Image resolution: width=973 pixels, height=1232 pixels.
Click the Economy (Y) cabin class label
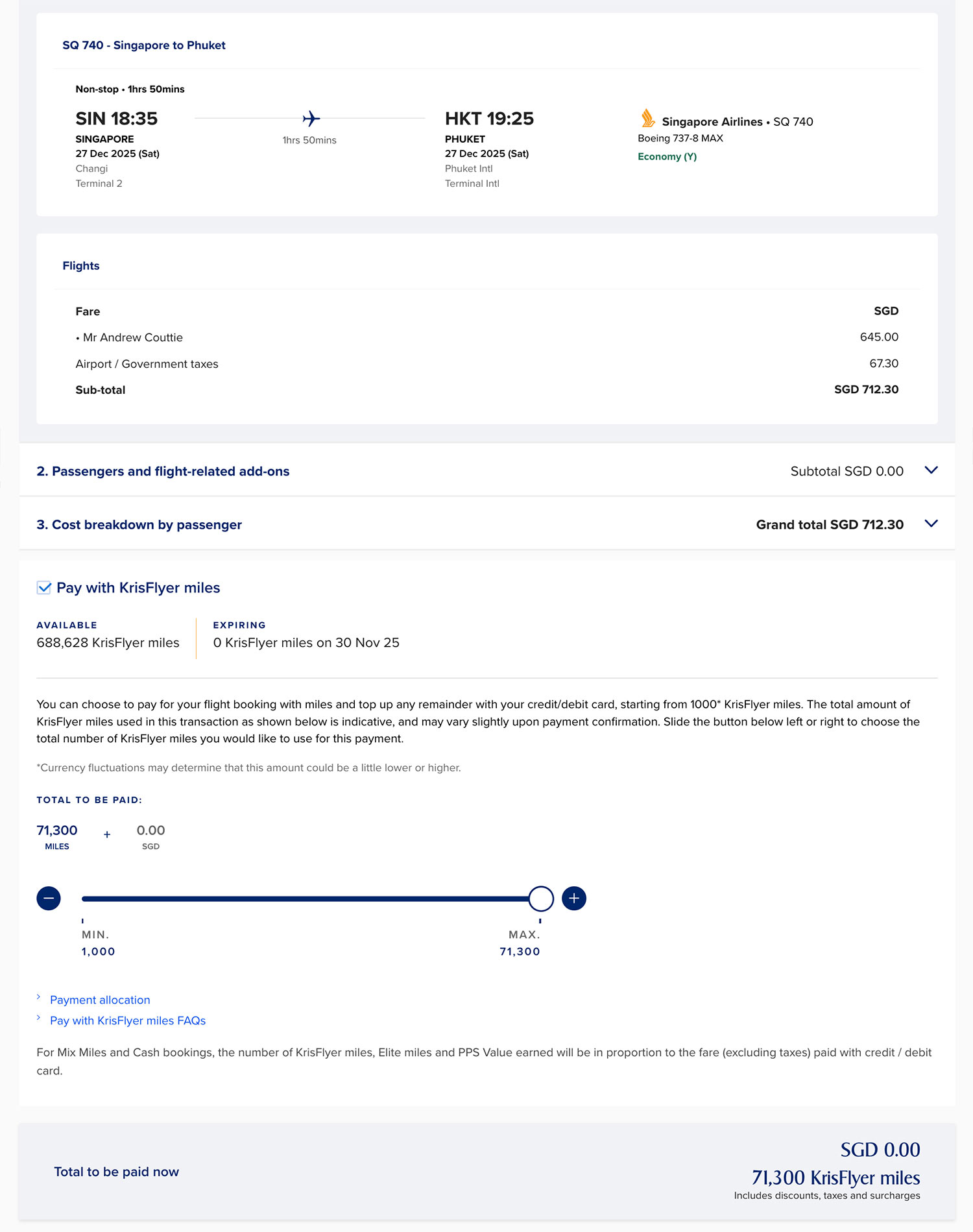pyautogui.click(x=667, y=156)
